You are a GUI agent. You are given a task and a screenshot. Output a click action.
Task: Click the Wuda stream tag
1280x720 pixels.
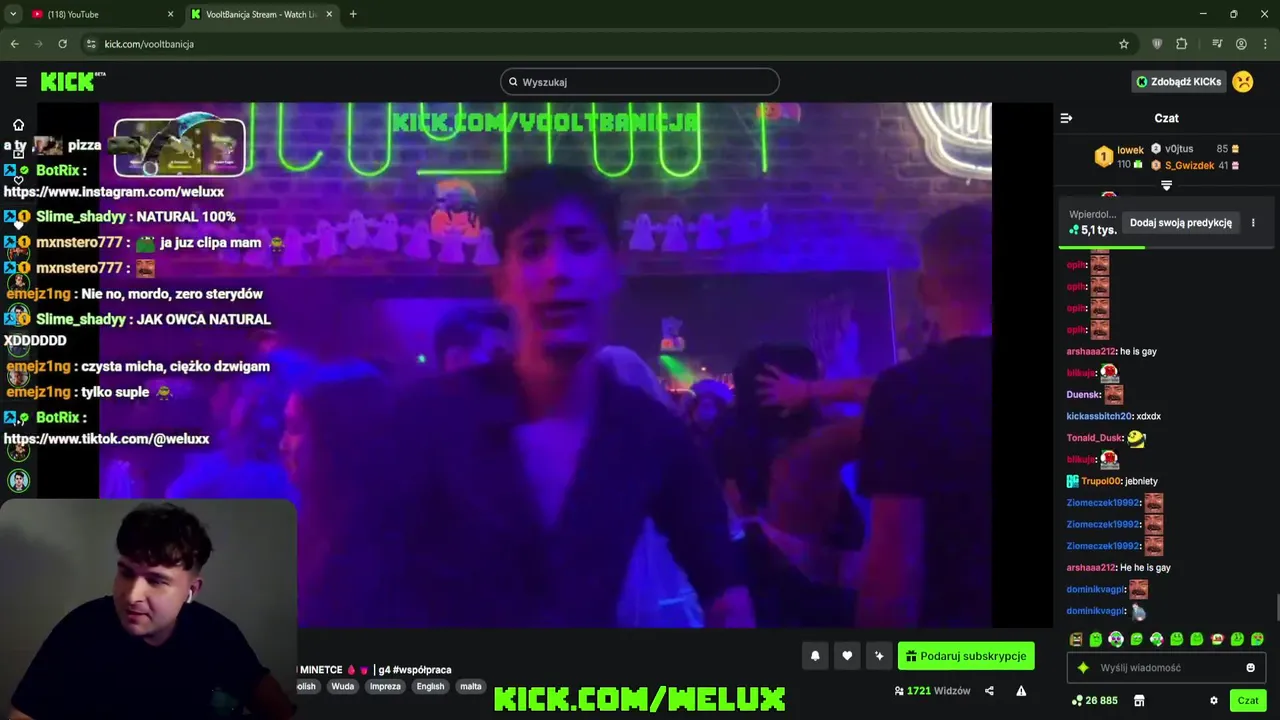[x=343, y=686]
